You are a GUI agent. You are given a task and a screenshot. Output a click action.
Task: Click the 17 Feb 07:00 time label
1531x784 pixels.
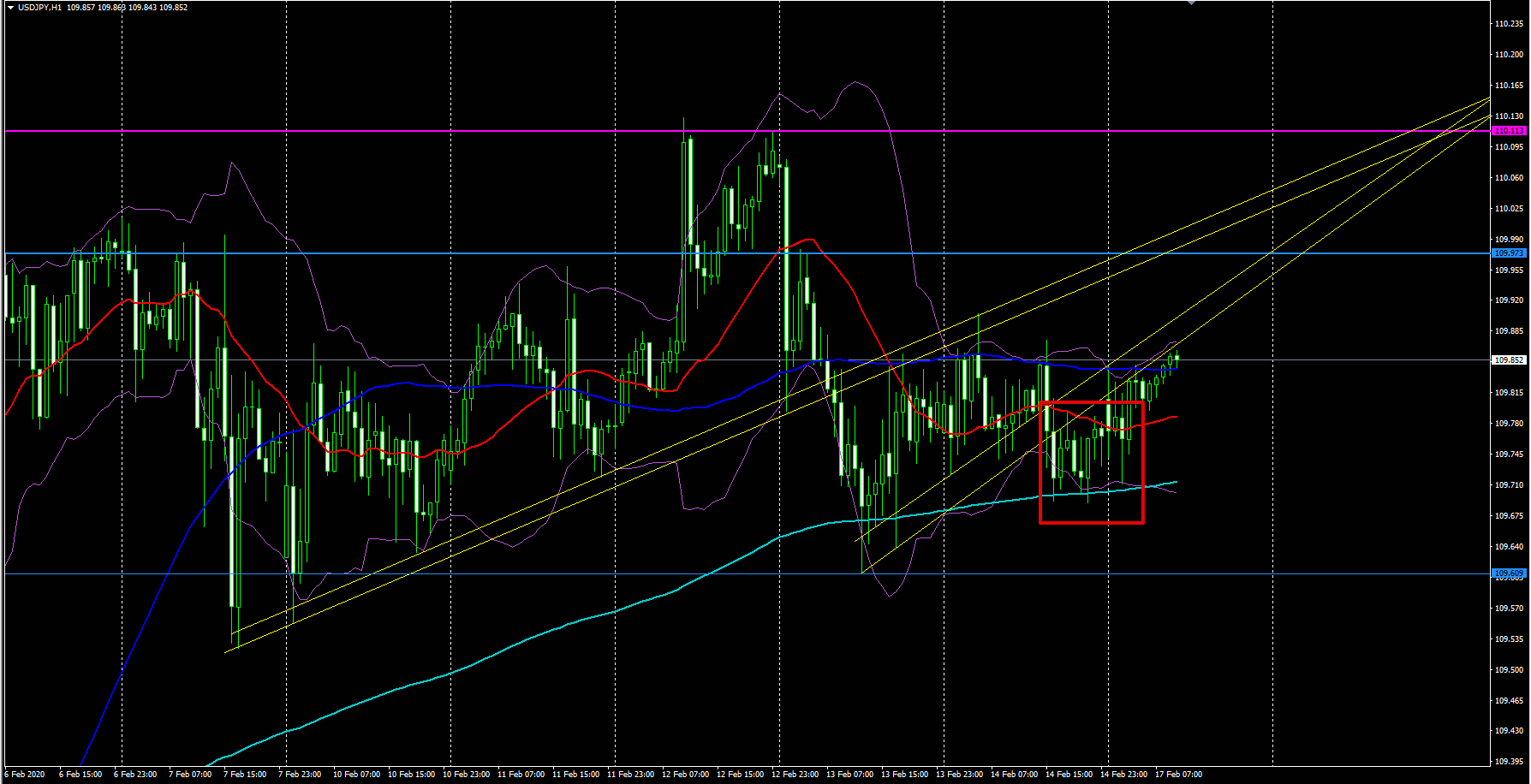pos(1178,775)
